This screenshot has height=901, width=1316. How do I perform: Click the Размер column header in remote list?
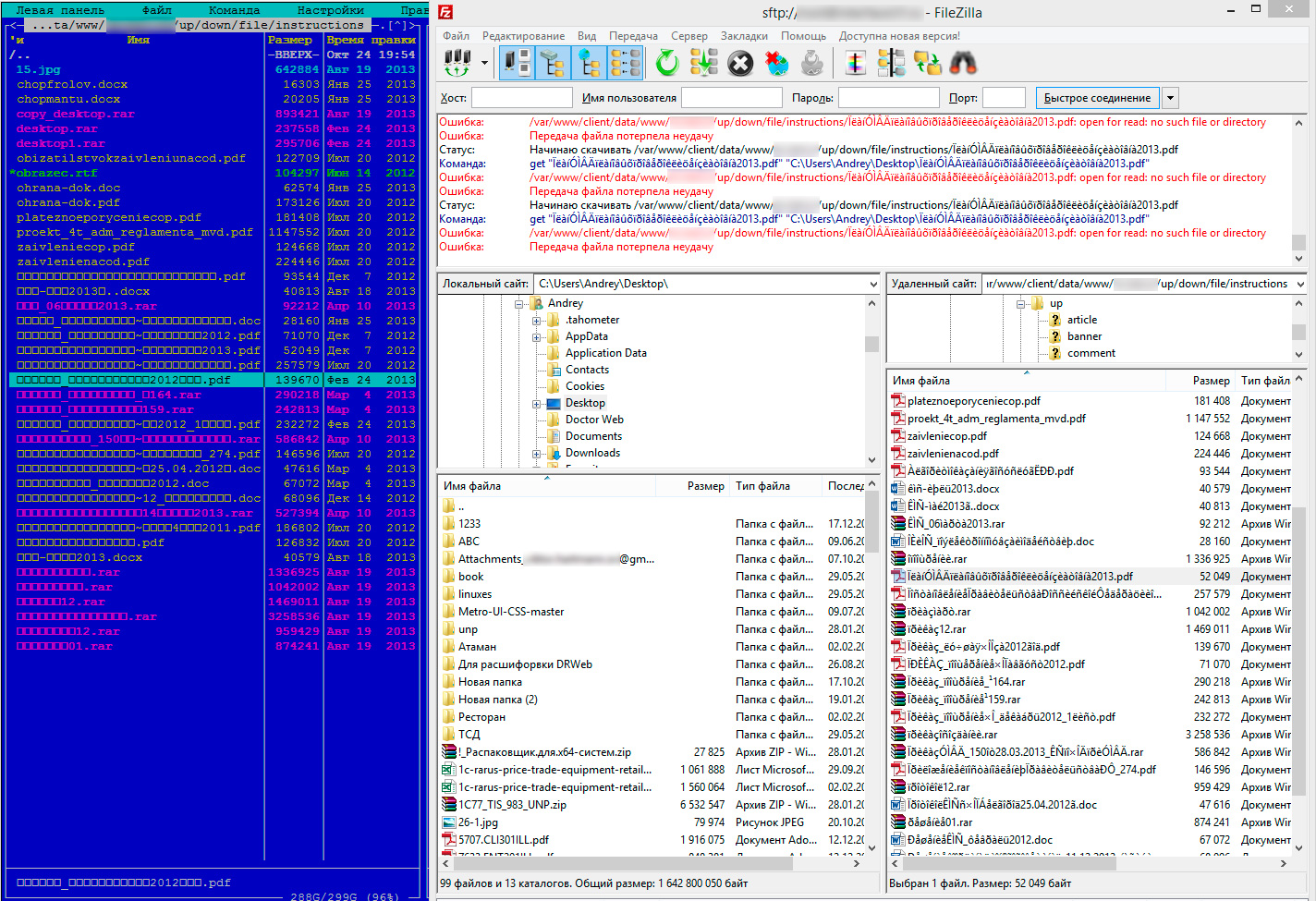1210,381
